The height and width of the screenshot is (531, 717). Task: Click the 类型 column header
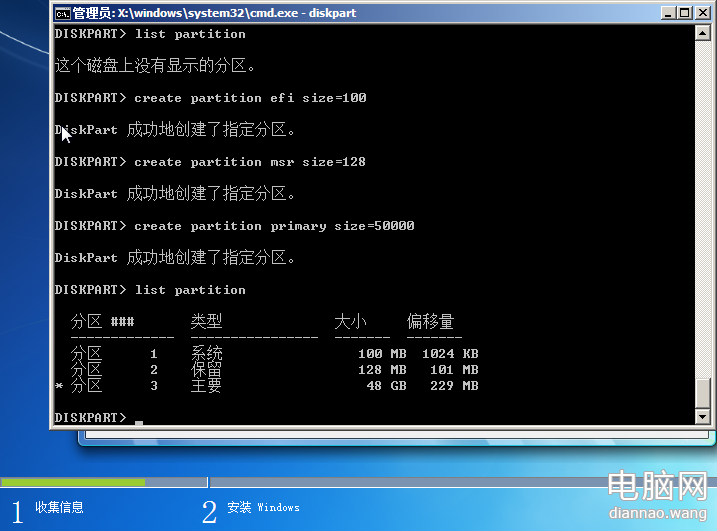coord(206,322)
